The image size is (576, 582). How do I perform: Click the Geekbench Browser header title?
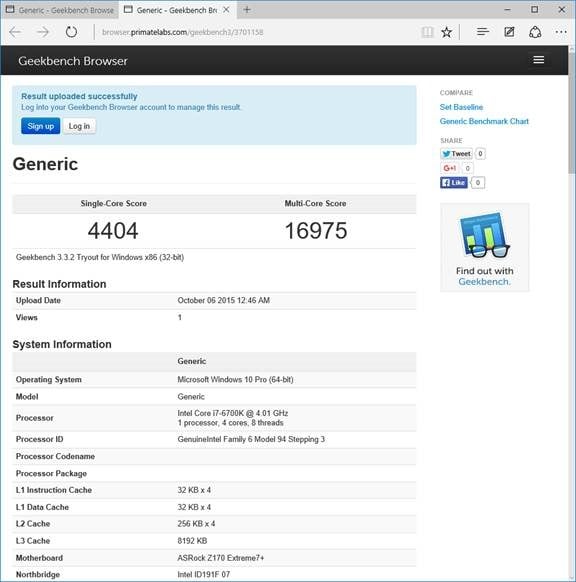73,61
